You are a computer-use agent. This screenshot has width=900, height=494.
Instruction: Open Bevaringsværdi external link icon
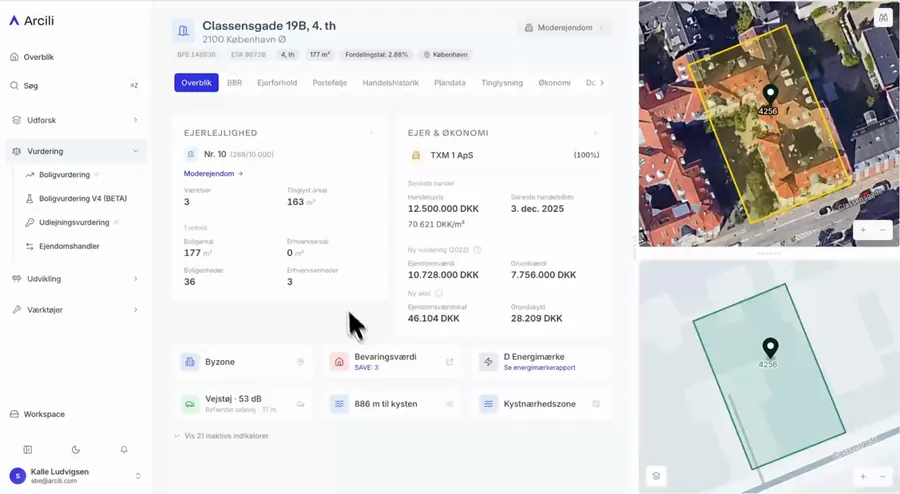pyautogui.click(x=449, y=362)
